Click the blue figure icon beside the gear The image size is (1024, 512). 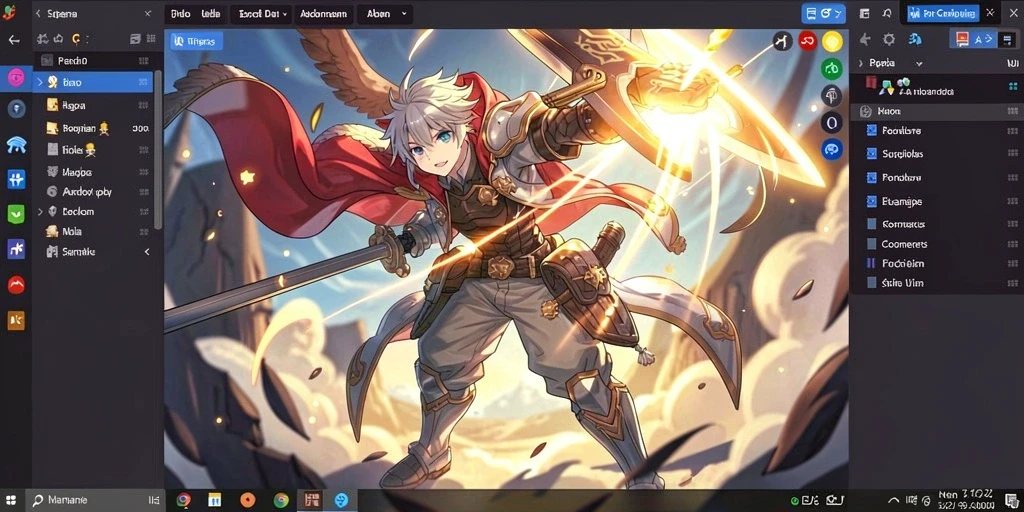915,40
